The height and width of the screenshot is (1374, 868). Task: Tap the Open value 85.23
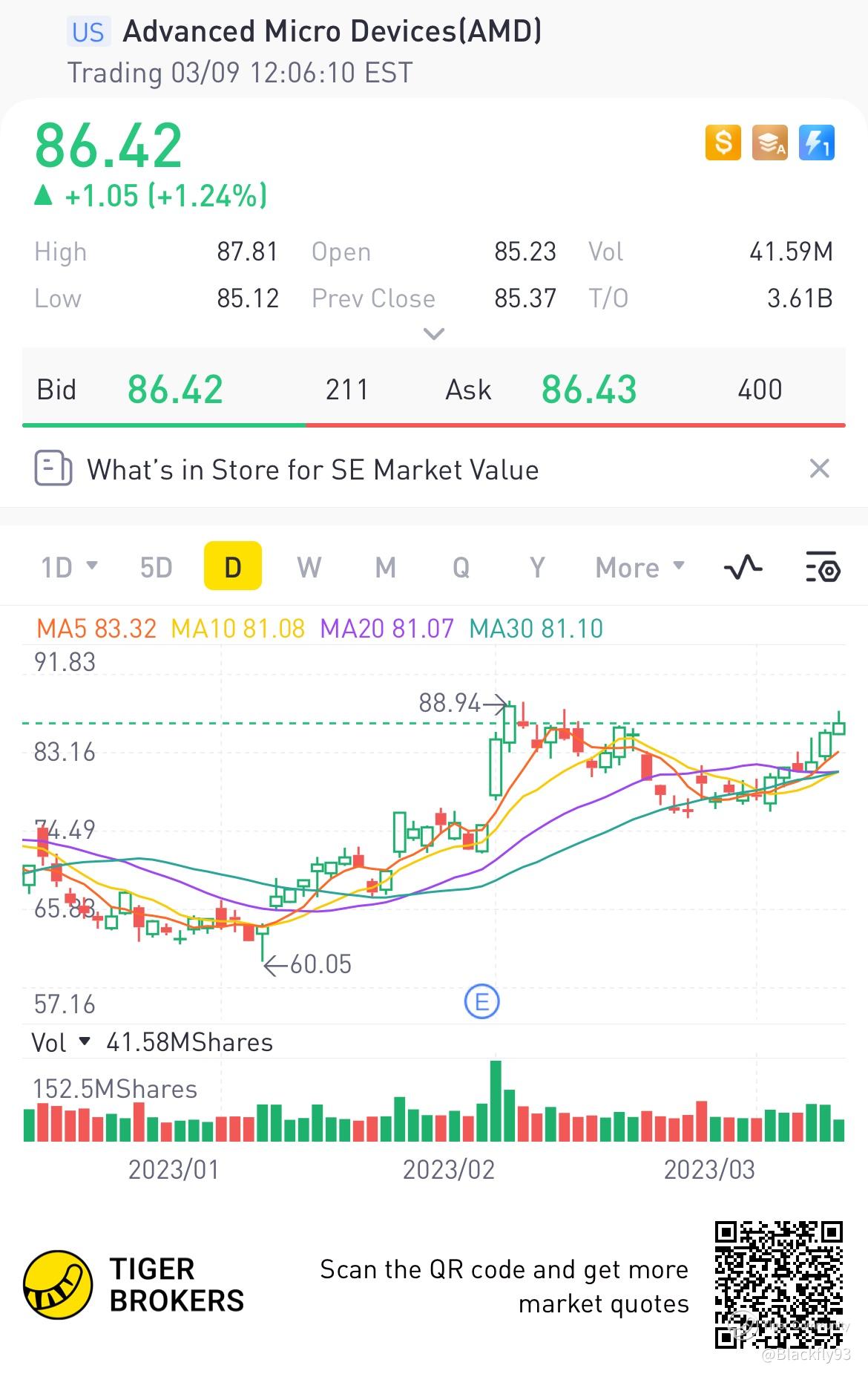pyautogui.click(x=525, y=252)
